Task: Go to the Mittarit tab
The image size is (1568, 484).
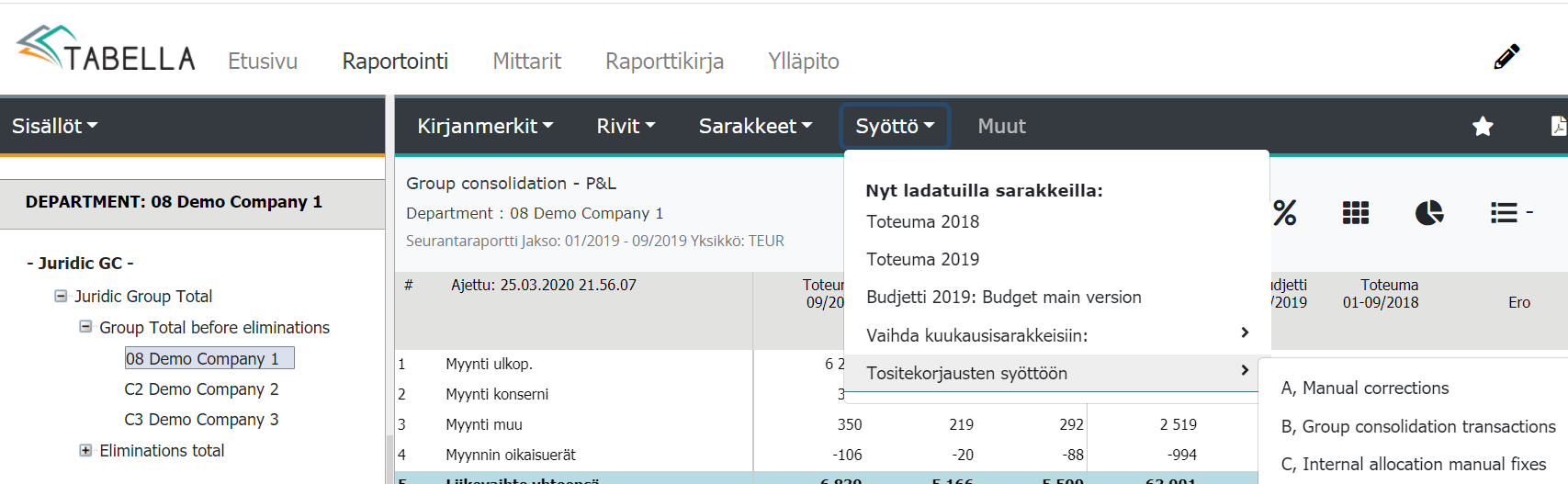Action: click(x=526, y=62)
